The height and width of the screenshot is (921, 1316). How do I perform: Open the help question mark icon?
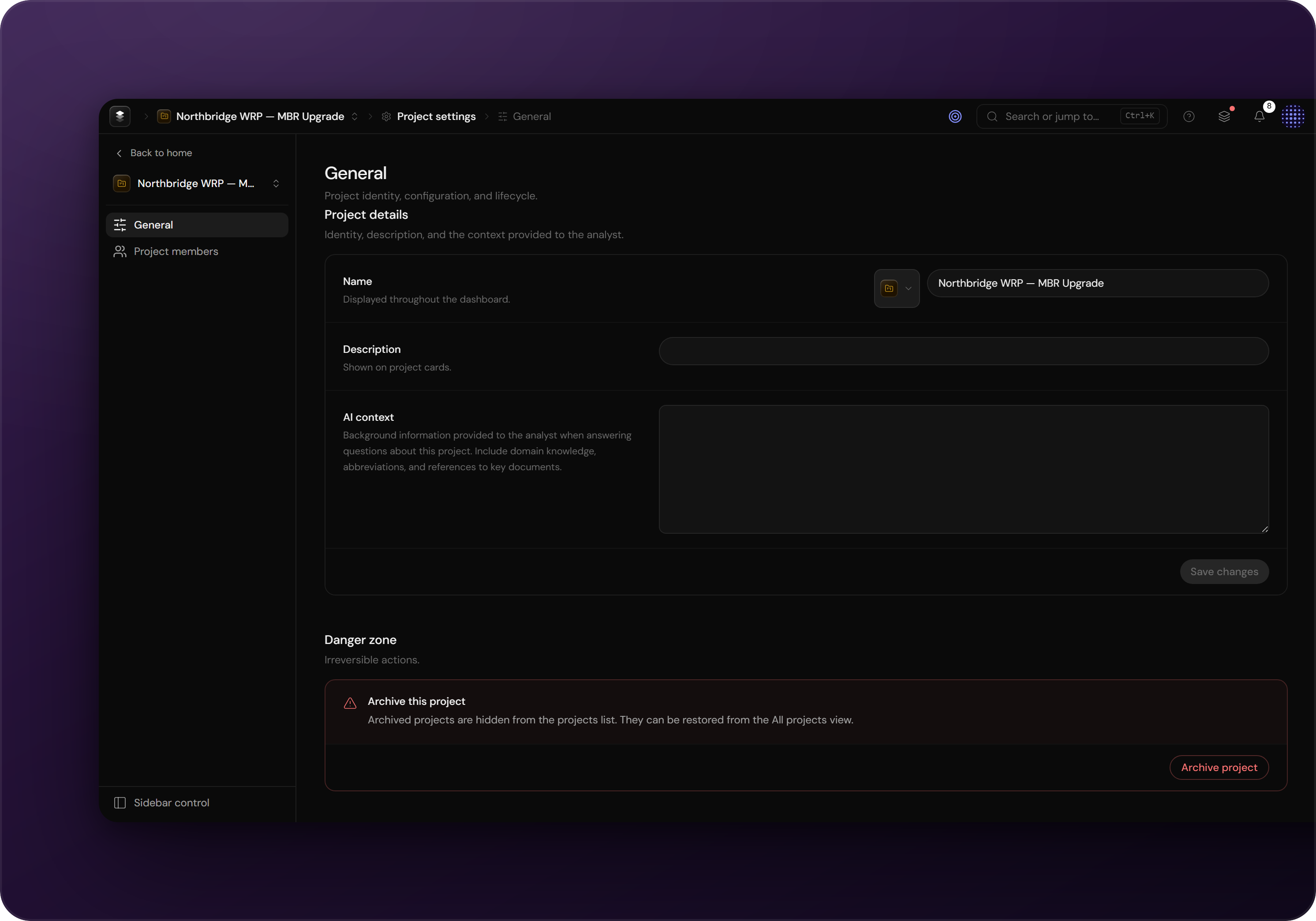1189,116
